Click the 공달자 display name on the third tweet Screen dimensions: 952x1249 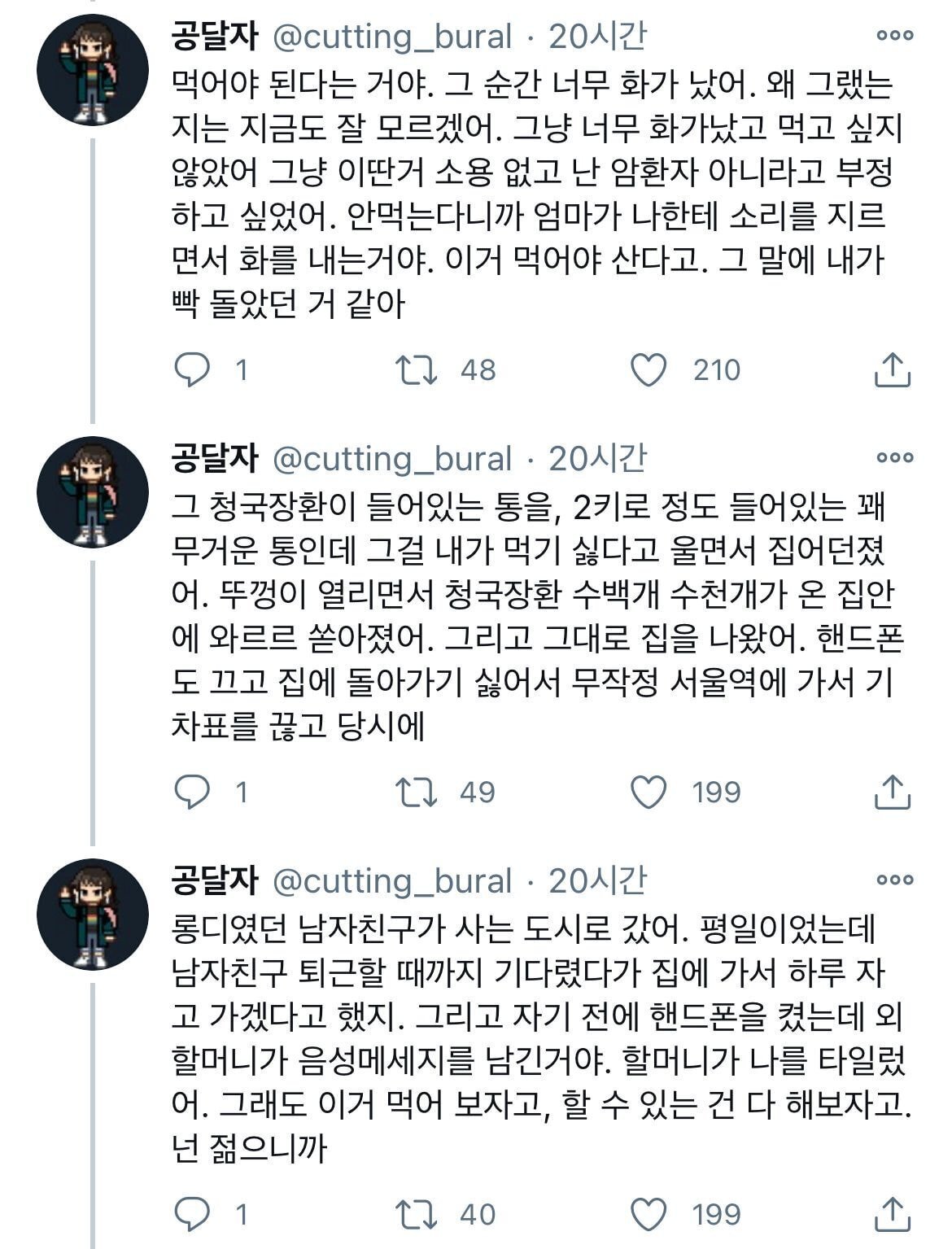(x=215, y=880)
